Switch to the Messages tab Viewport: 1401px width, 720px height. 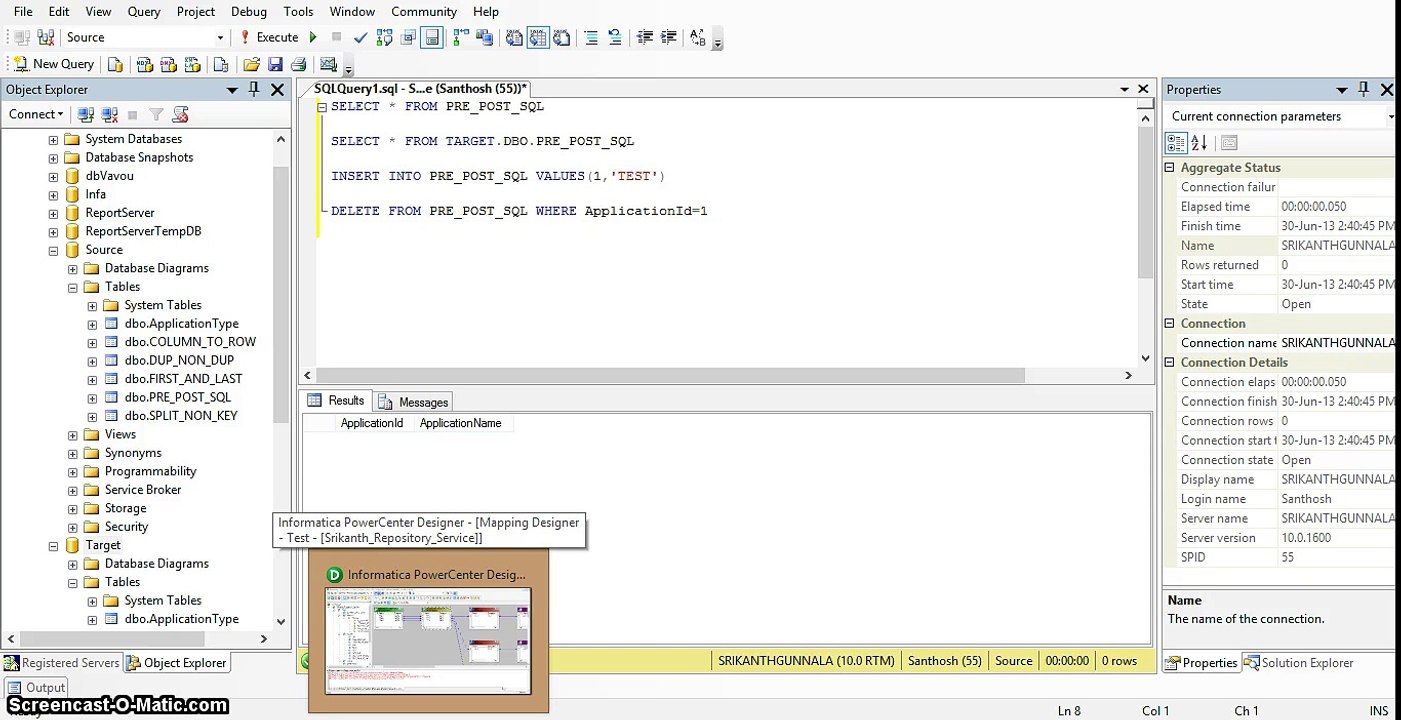click(414, 402)
